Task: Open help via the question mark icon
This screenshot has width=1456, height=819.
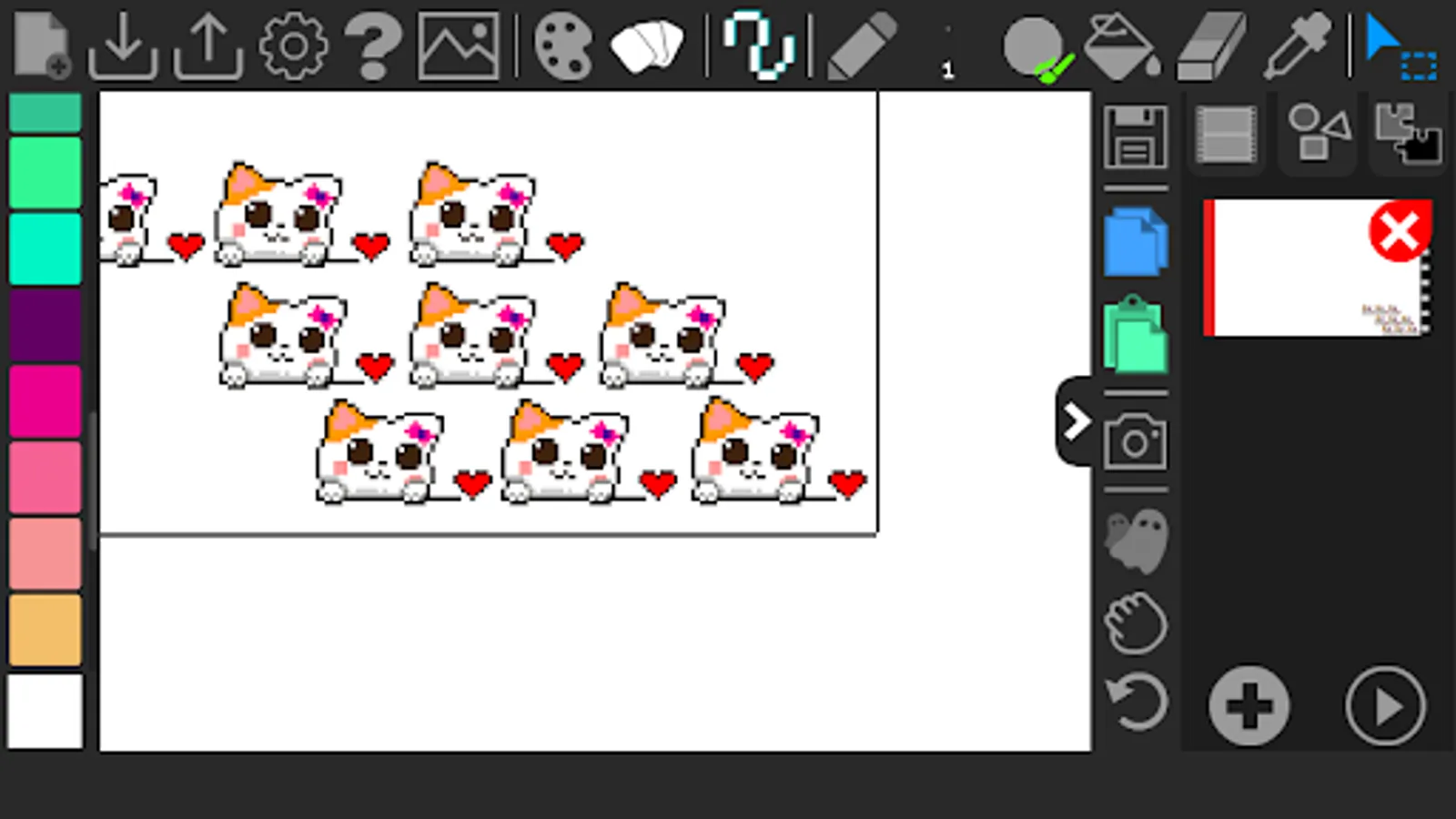Action: [x=374, y=45]
